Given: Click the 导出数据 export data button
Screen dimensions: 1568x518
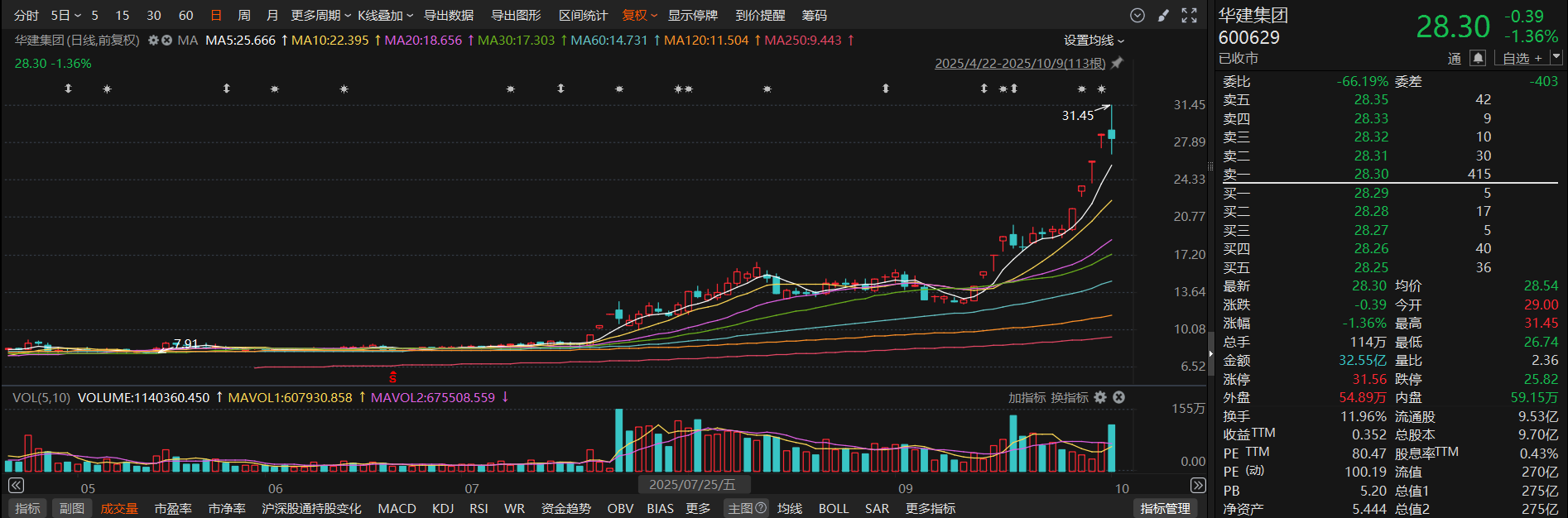Looking at the screenshot, I should (x=449, y=16).
